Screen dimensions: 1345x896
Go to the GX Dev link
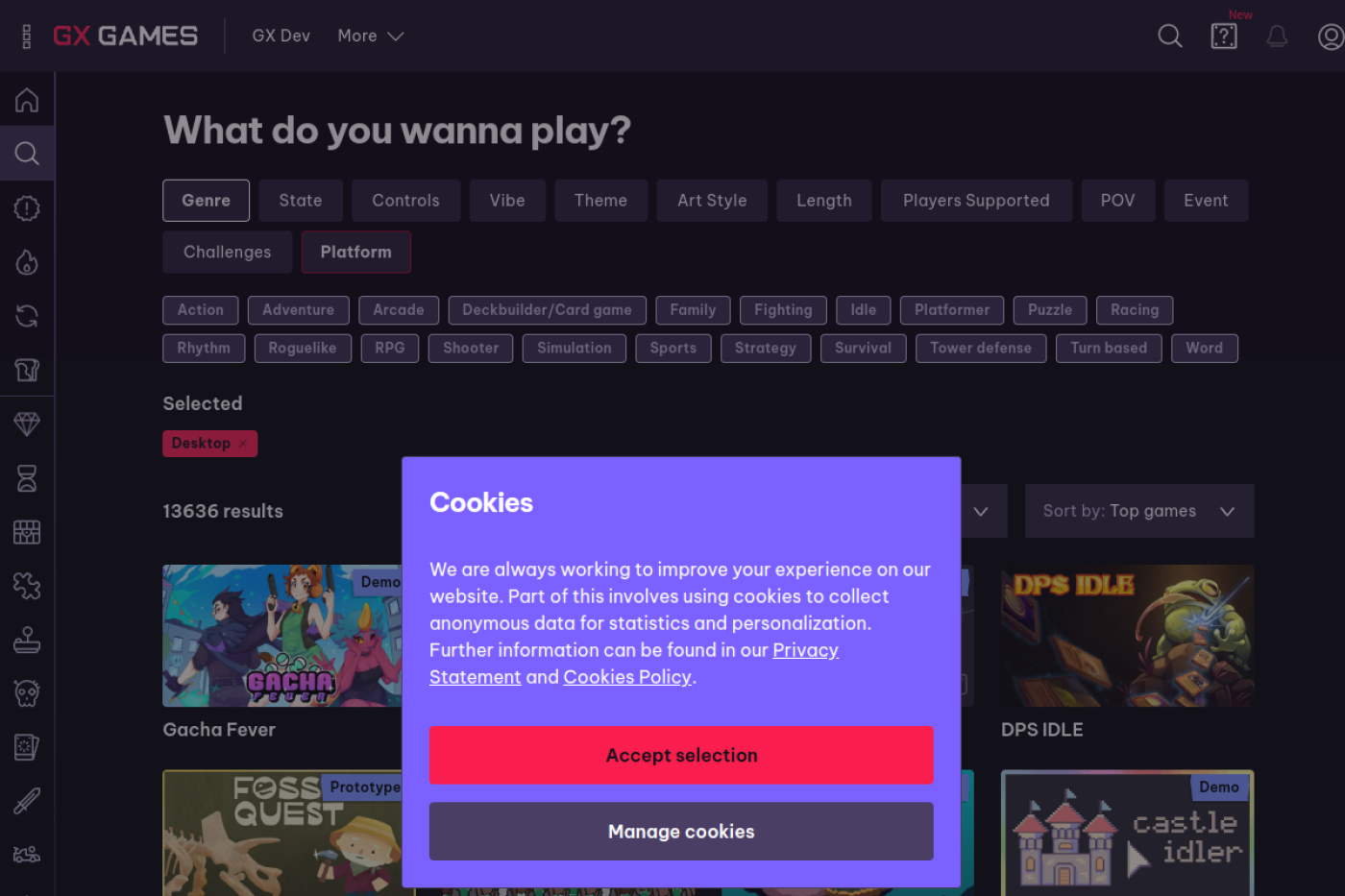coord(281,36)
